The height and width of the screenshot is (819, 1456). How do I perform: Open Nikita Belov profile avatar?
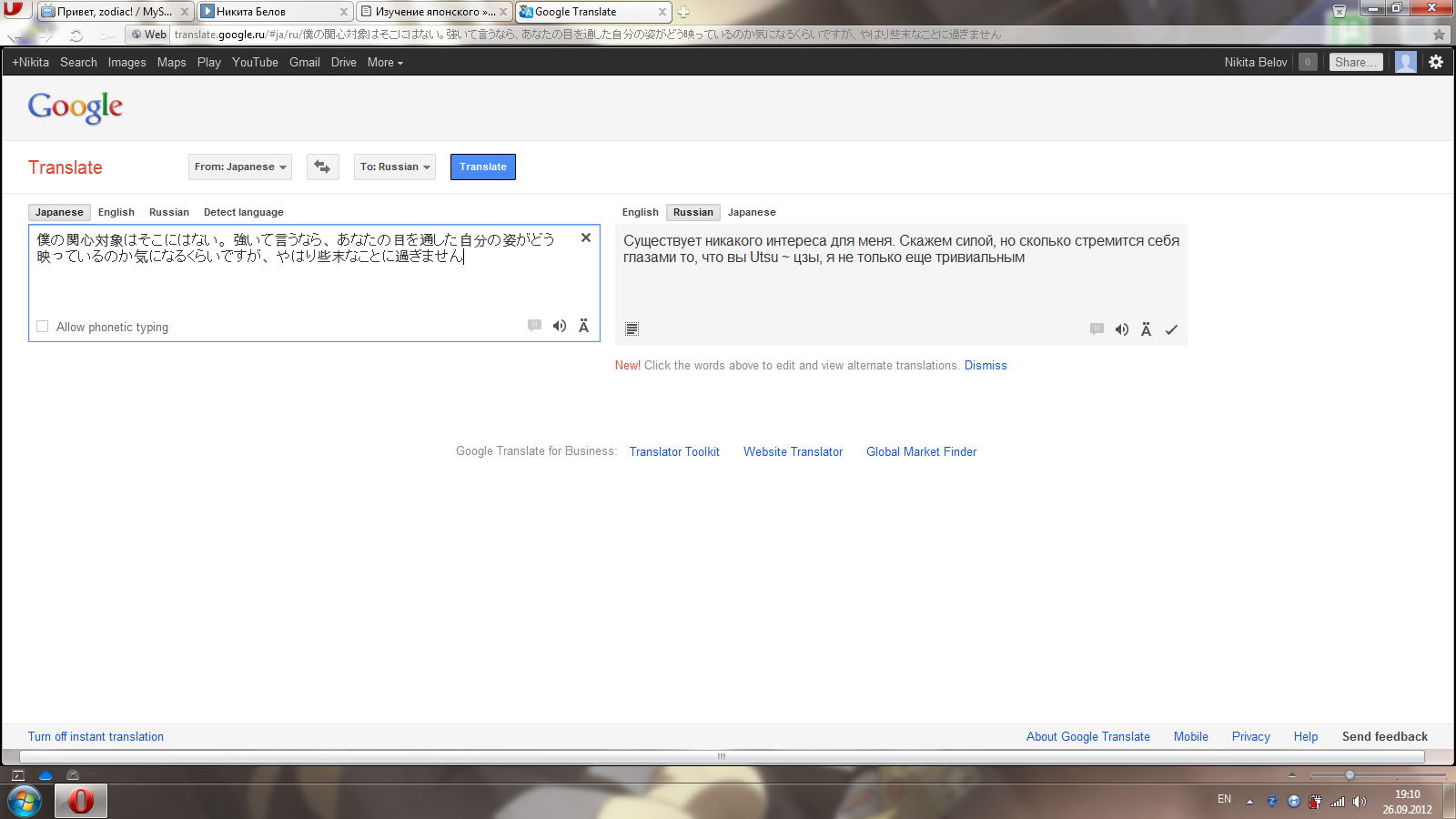coord(1406,62)
